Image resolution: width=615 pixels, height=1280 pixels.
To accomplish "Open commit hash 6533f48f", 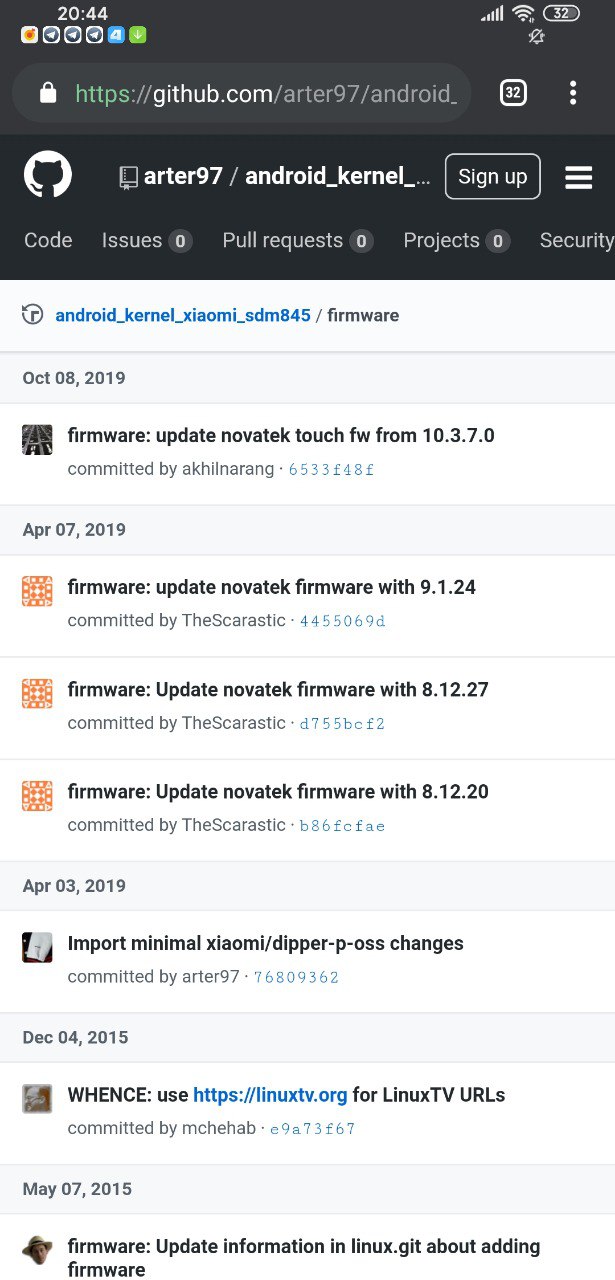I will pyautogui.click(x=331, y=469).
